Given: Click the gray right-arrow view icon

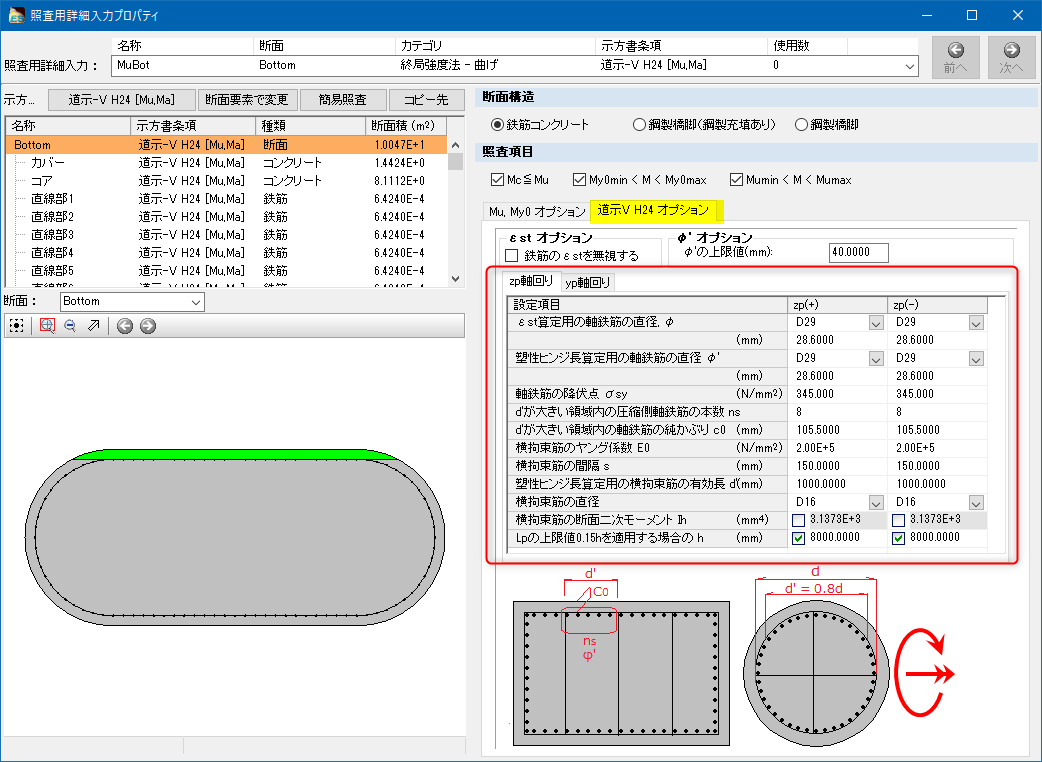Looking at the screenshot, I should 148,326.
